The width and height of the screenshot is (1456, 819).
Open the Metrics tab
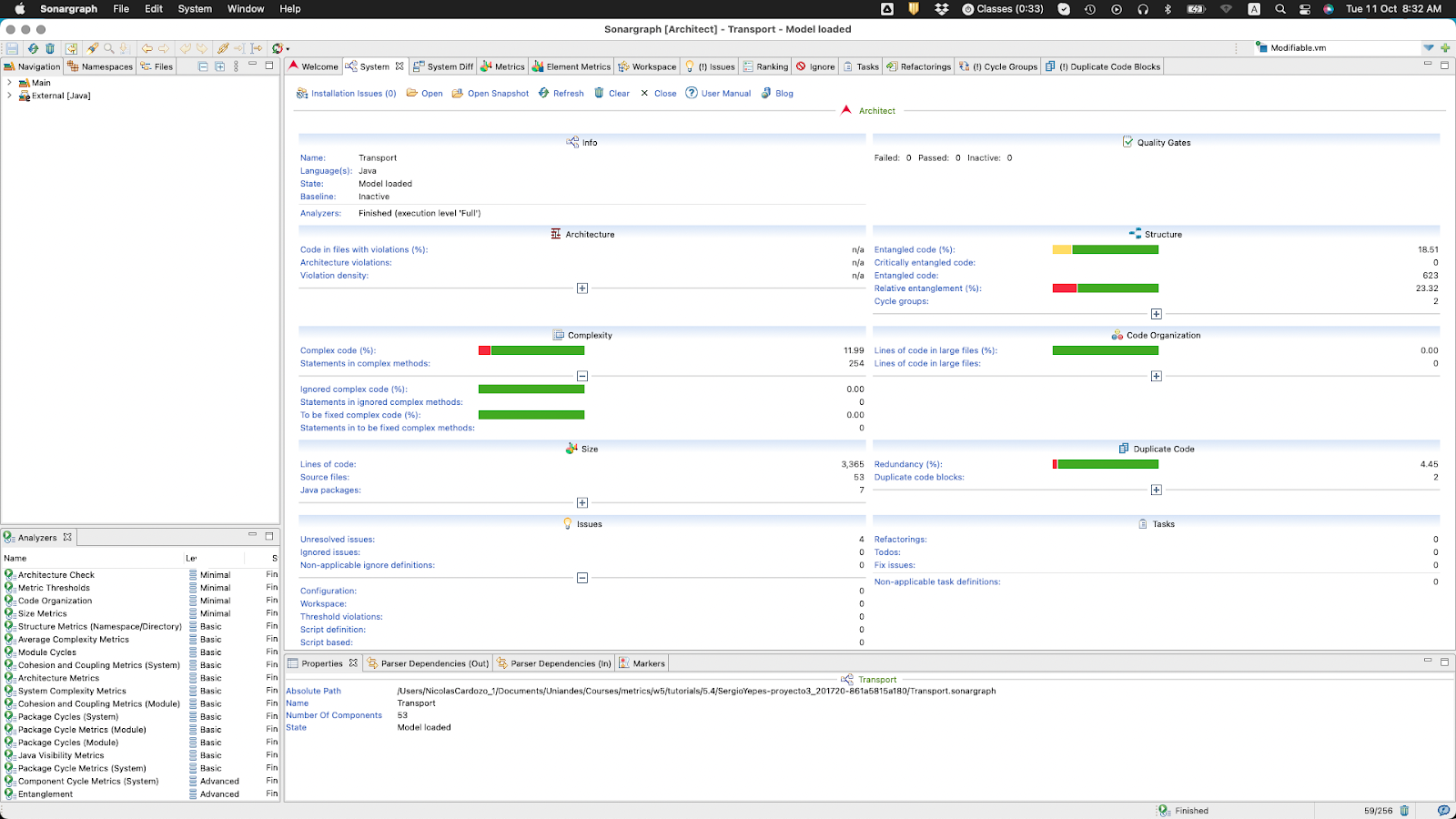503,66
